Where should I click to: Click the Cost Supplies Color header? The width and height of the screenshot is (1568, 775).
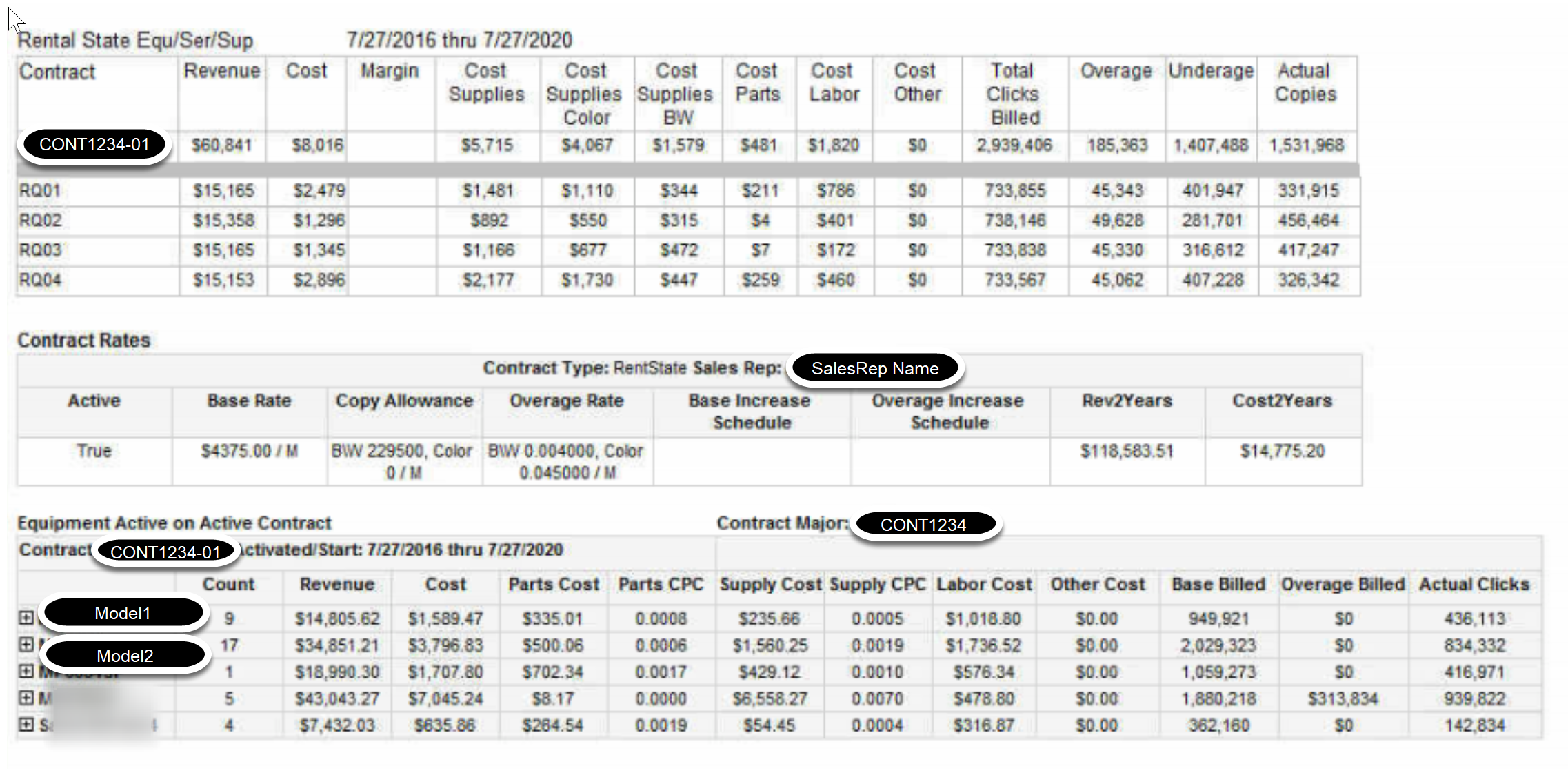585,94
